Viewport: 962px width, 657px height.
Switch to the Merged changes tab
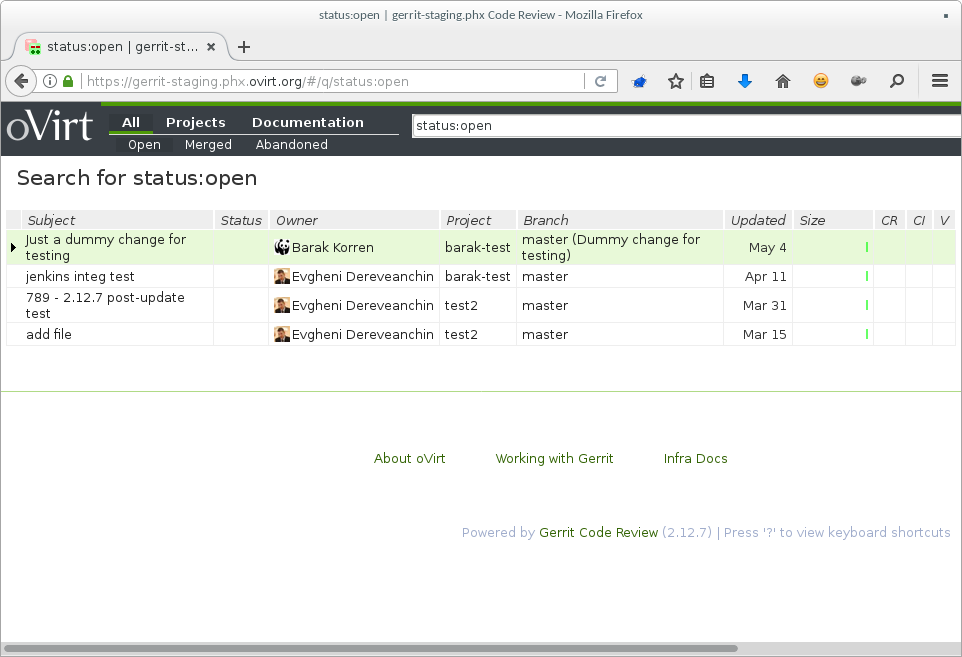pyautogui.click(x=208, y=145)
